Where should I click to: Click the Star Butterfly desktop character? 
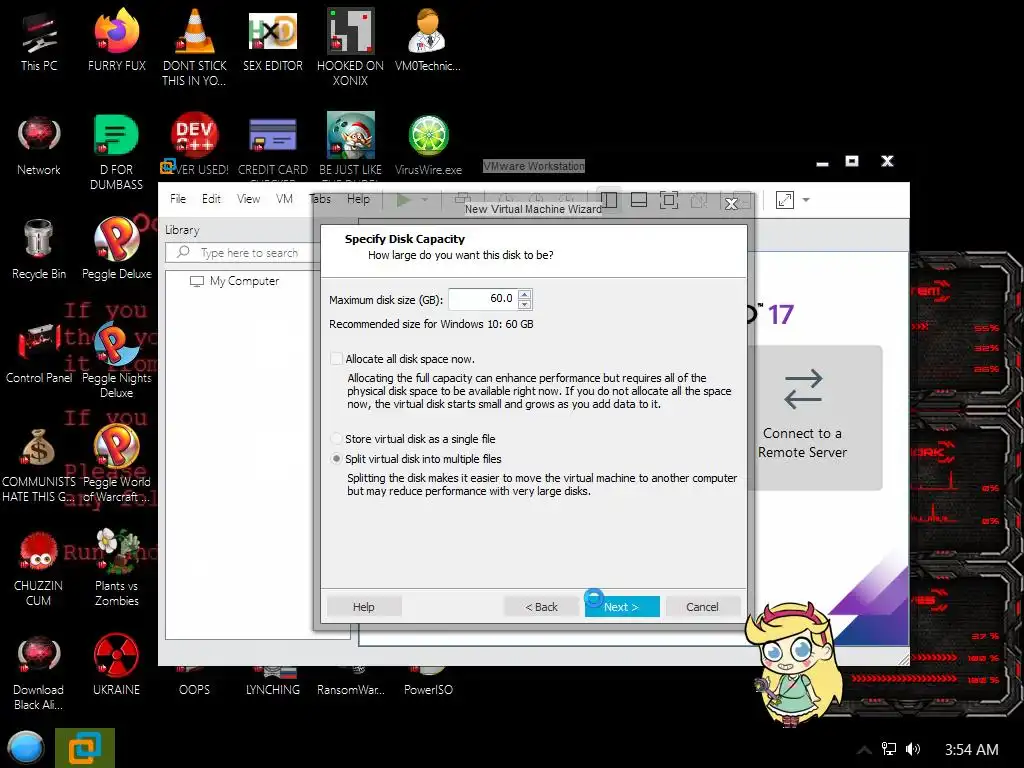793,663
